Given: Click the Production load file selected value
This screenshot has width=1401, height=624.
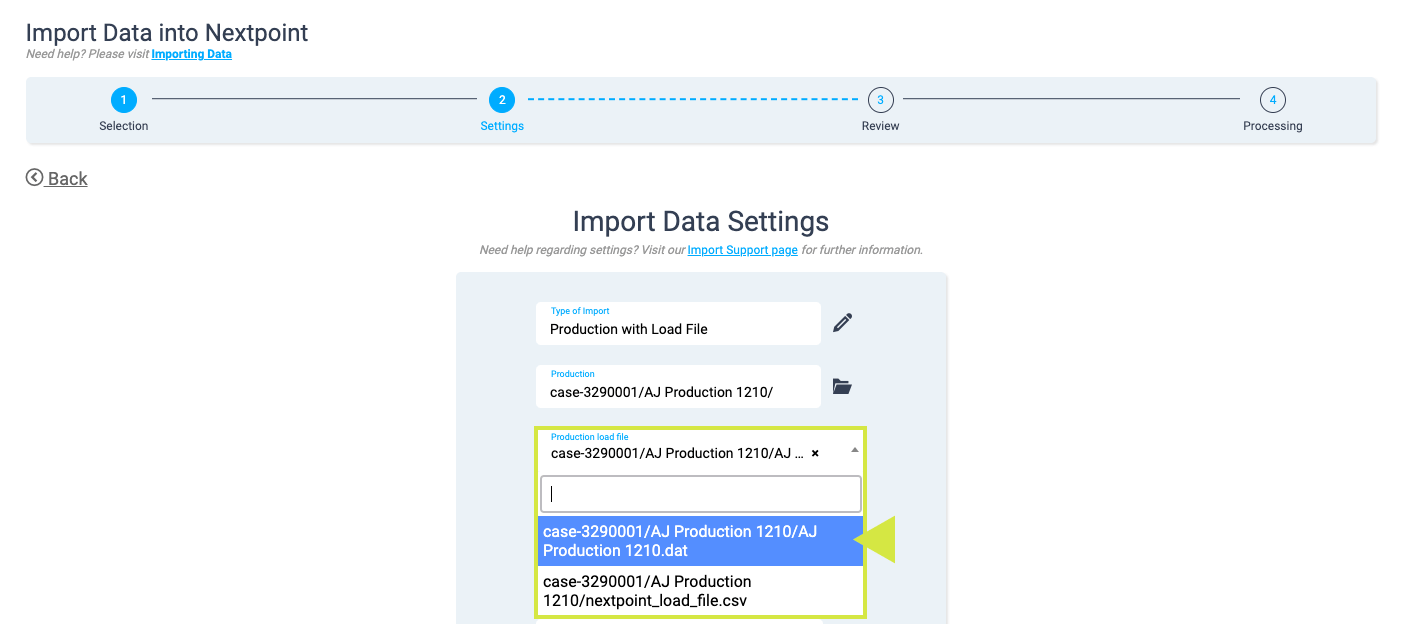Looking at the screenshot, I should (677, 453).
